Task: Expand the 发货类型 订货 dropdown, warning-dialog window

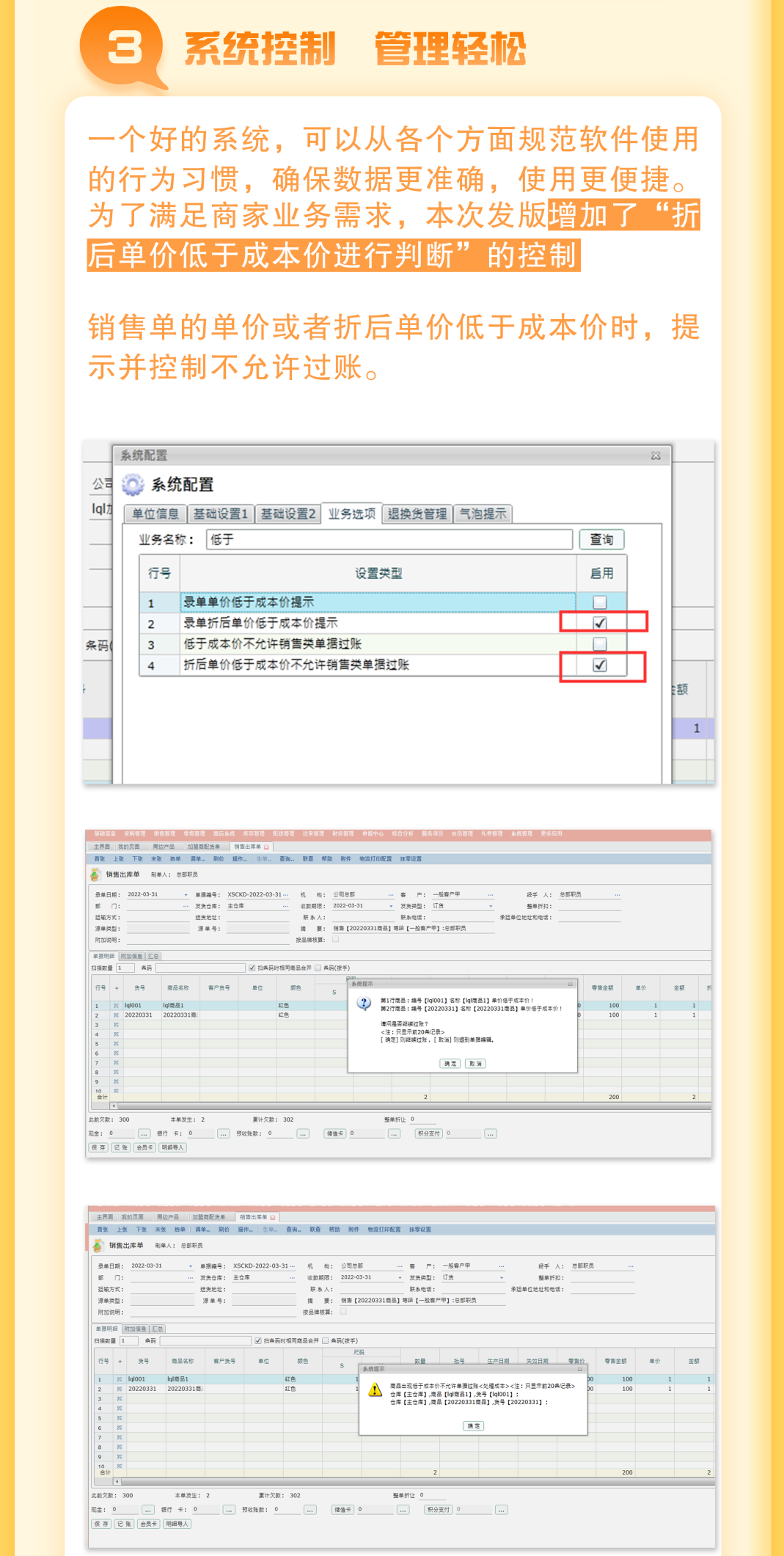Action: [x=502, y=1277]
